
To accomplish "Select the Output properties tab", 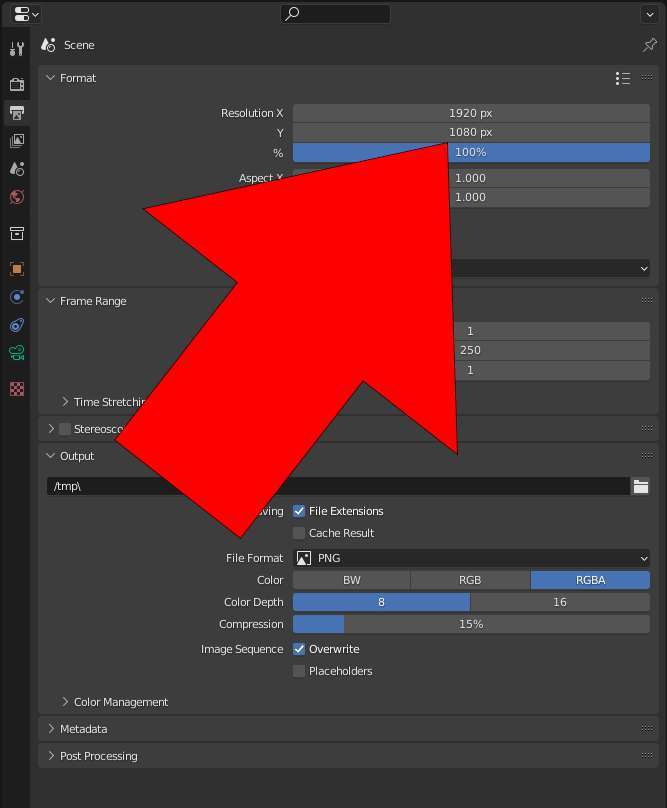I will pos(16,112).
